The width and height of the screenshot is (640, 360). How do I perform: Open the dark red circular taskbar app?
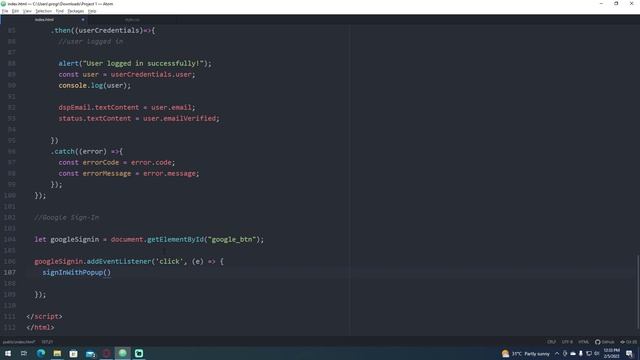pos(106,353)
